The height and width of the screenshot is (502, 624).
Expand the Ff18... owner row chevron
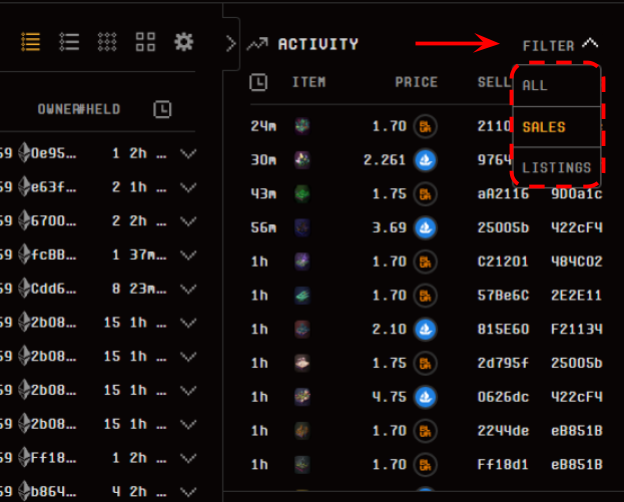point(188,458)
